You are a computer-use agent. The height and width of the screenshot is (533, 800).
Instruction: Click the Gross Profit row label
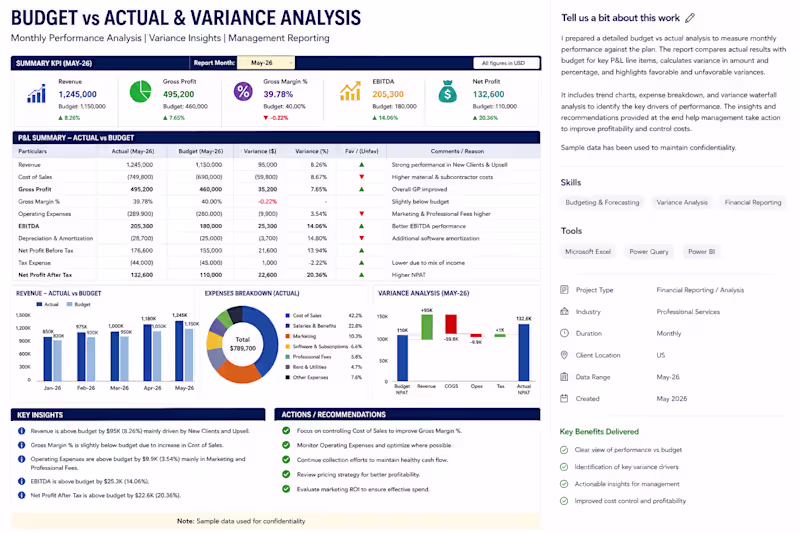[x=35, y=189]
